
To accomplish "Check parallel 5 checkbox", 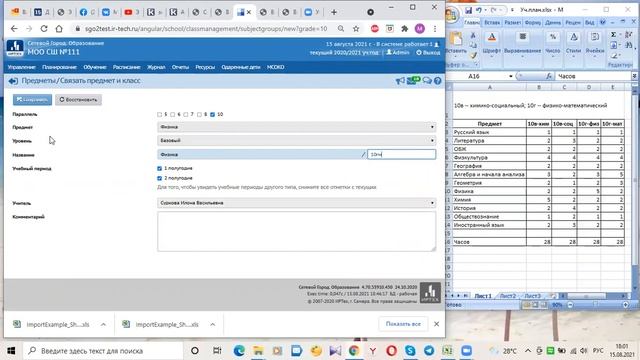I will tap(160, 115).
